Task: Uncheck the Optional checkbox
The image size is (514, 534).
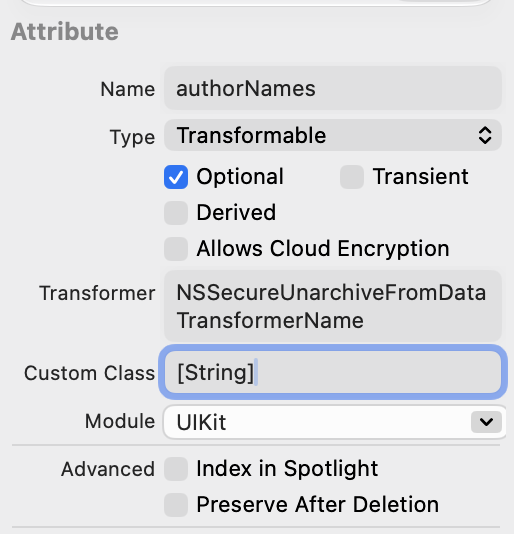Action: (176, 177)
